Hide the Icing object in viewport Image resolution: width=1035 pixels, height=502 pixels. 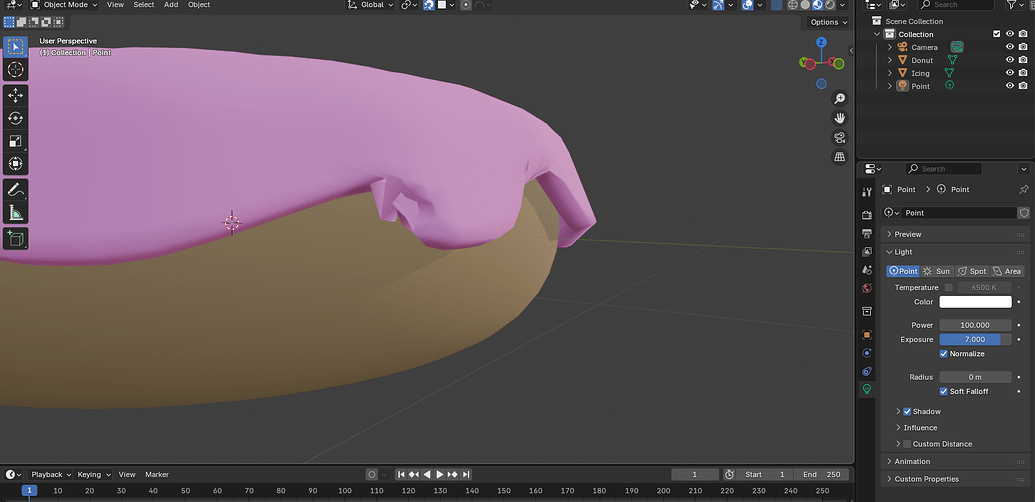[1009, 73]
